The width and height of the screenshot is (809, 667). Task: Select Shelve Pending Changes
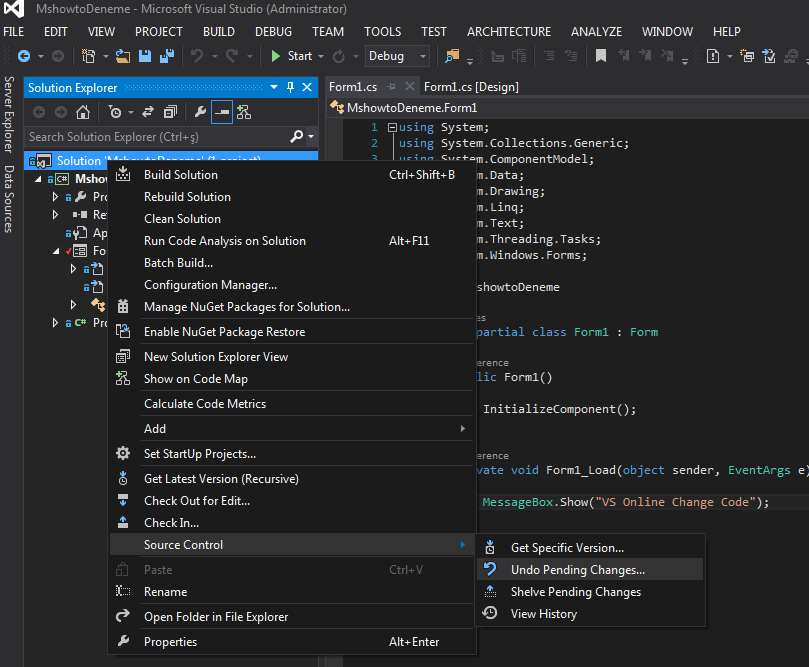[x=590, y=592]
